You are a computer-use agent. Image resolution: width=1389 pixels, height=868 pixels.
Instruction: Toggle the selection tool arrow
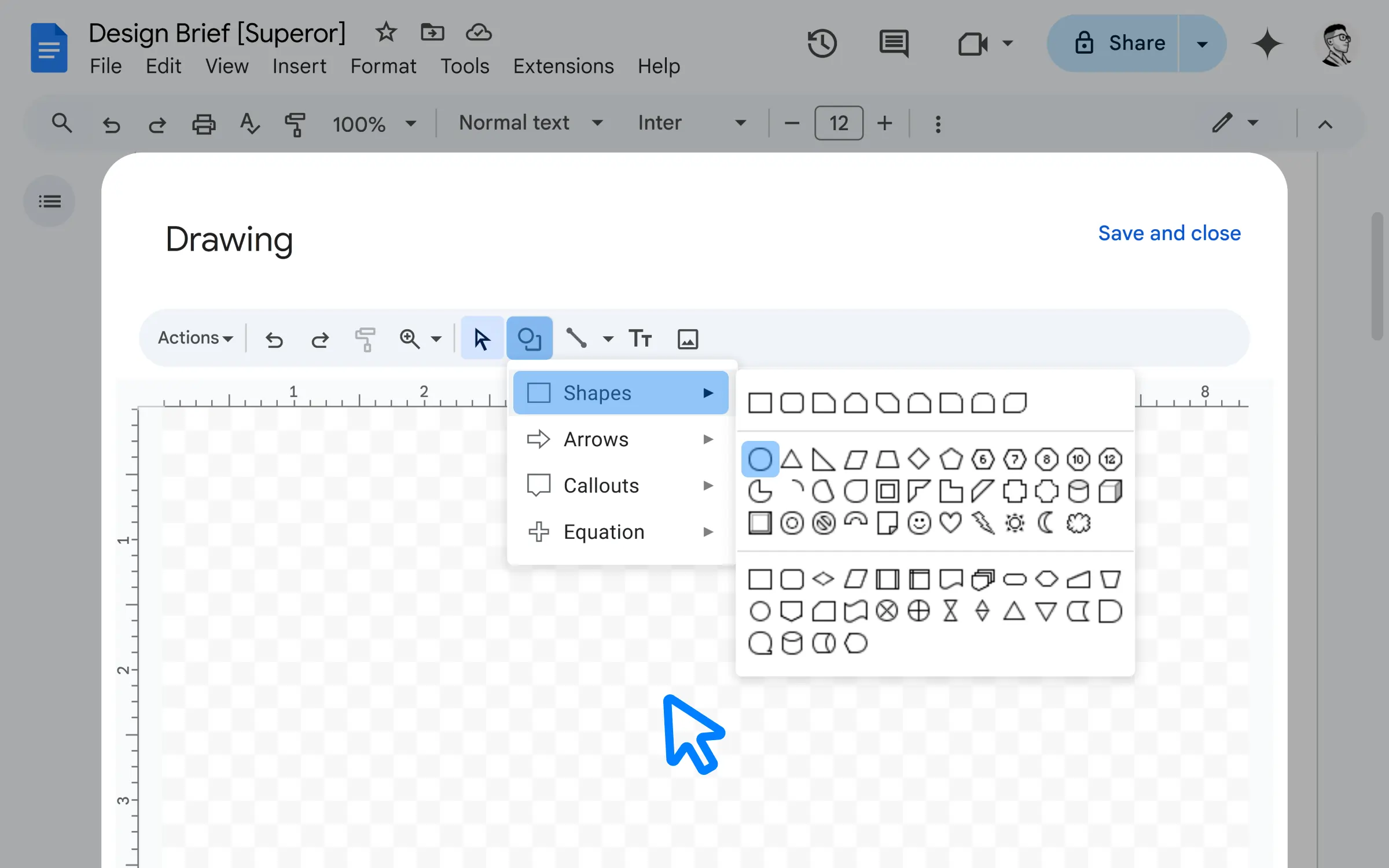click(x=480, y=338)
